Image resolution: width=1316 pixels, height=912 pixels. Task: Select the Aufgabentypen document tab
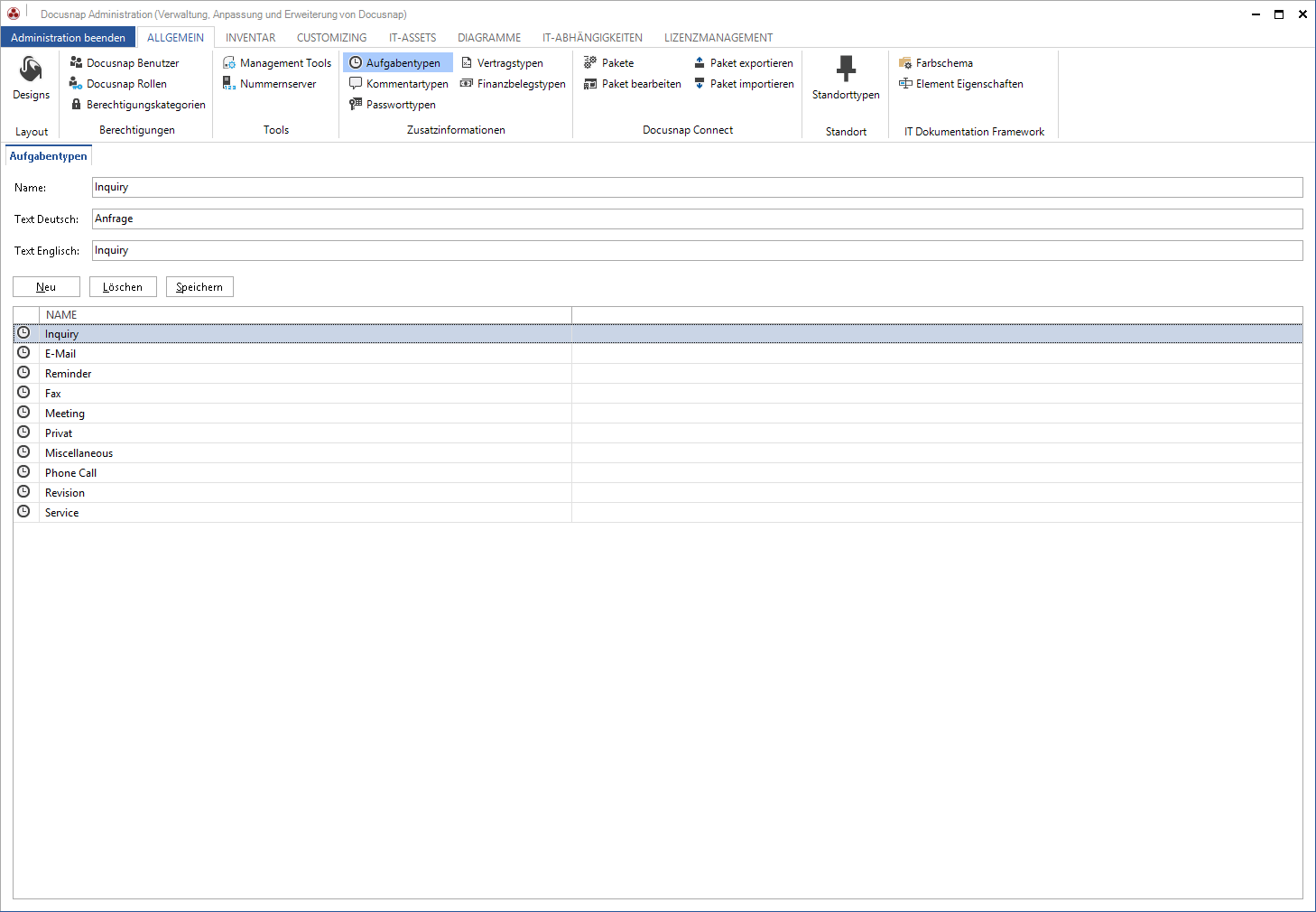[x=49, y=156]
